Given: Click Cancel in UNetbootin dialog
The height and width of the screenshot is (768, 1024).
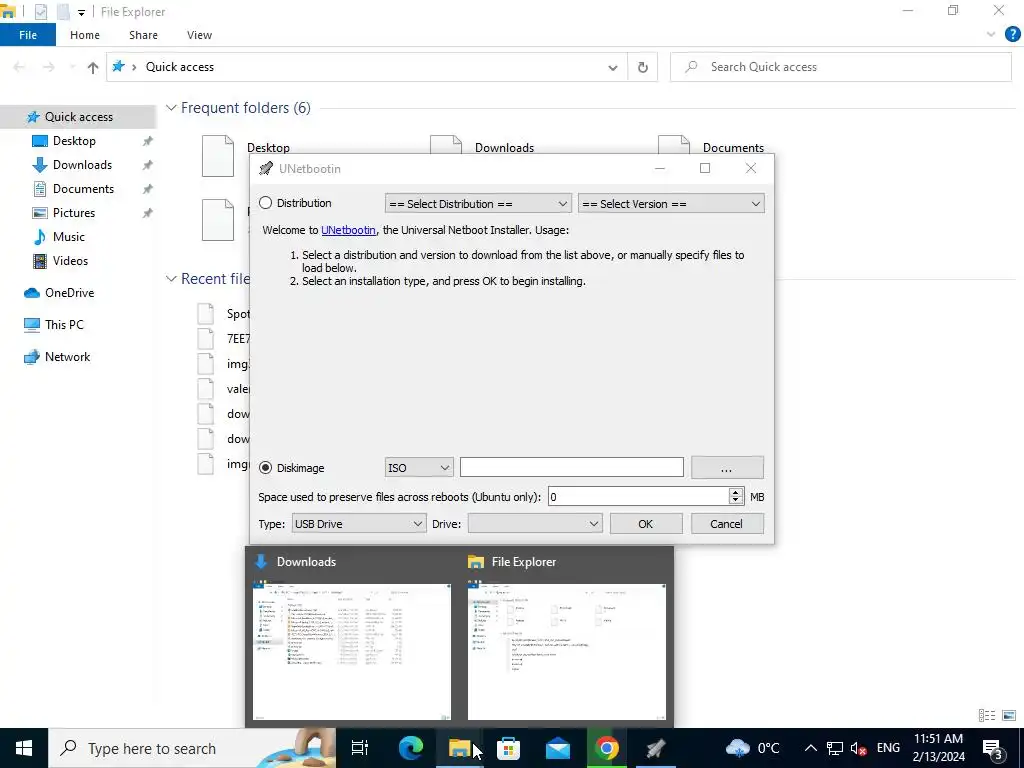Looking at the screenshot, I should [x=727, y=524].
